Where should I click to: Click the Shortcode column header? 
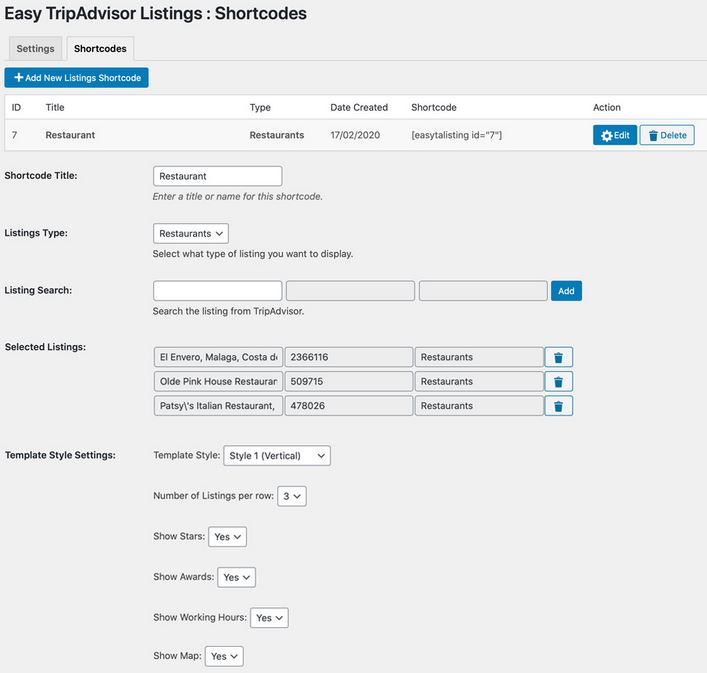434,107
